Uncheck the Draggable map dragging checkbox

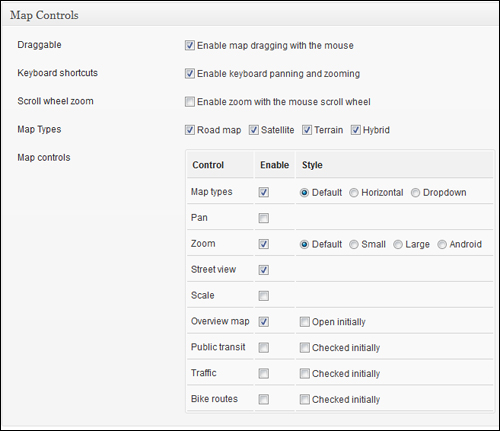tap(190, 45)
